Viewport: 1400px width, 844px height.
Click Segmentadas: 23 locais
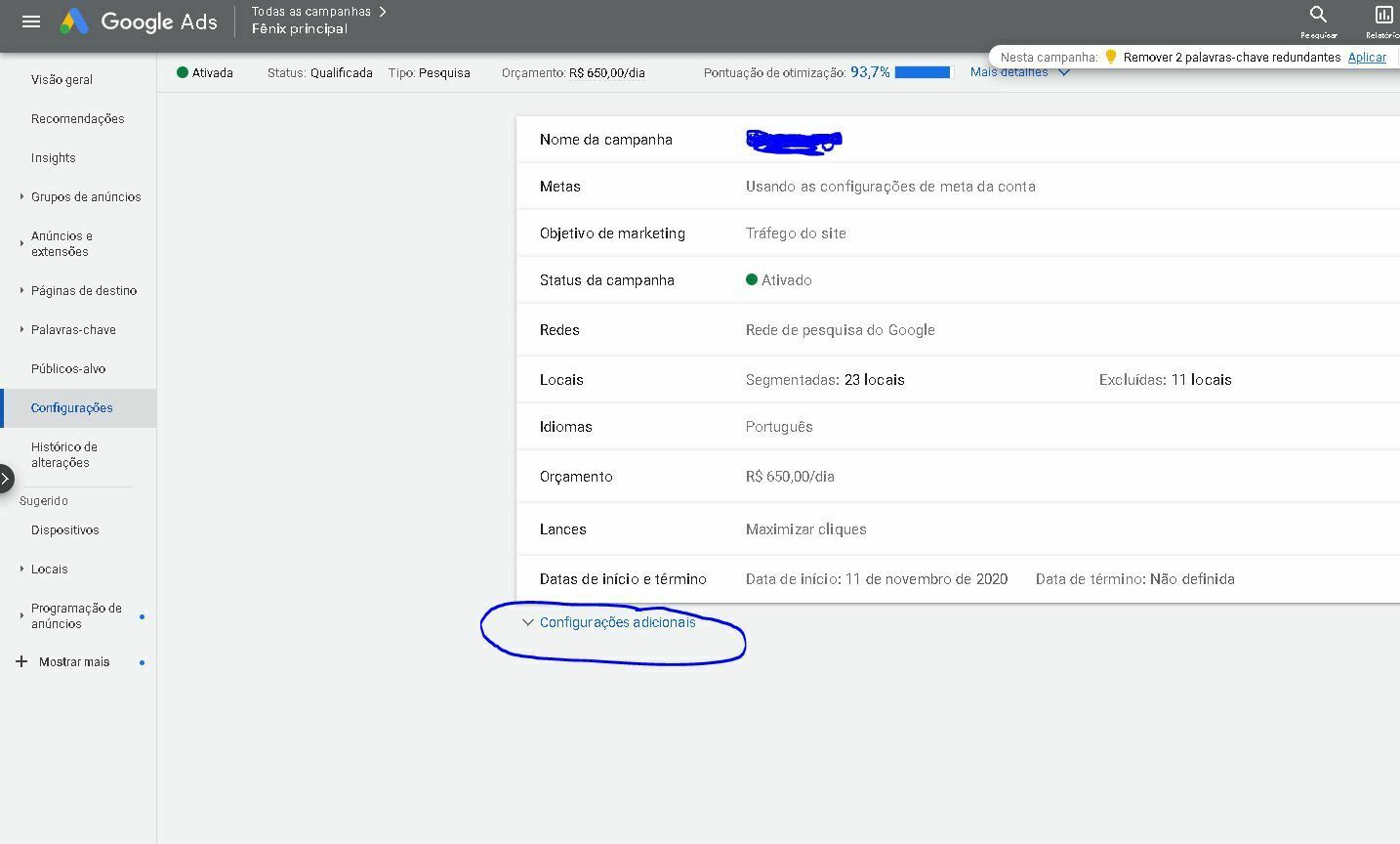pos(825,380)
